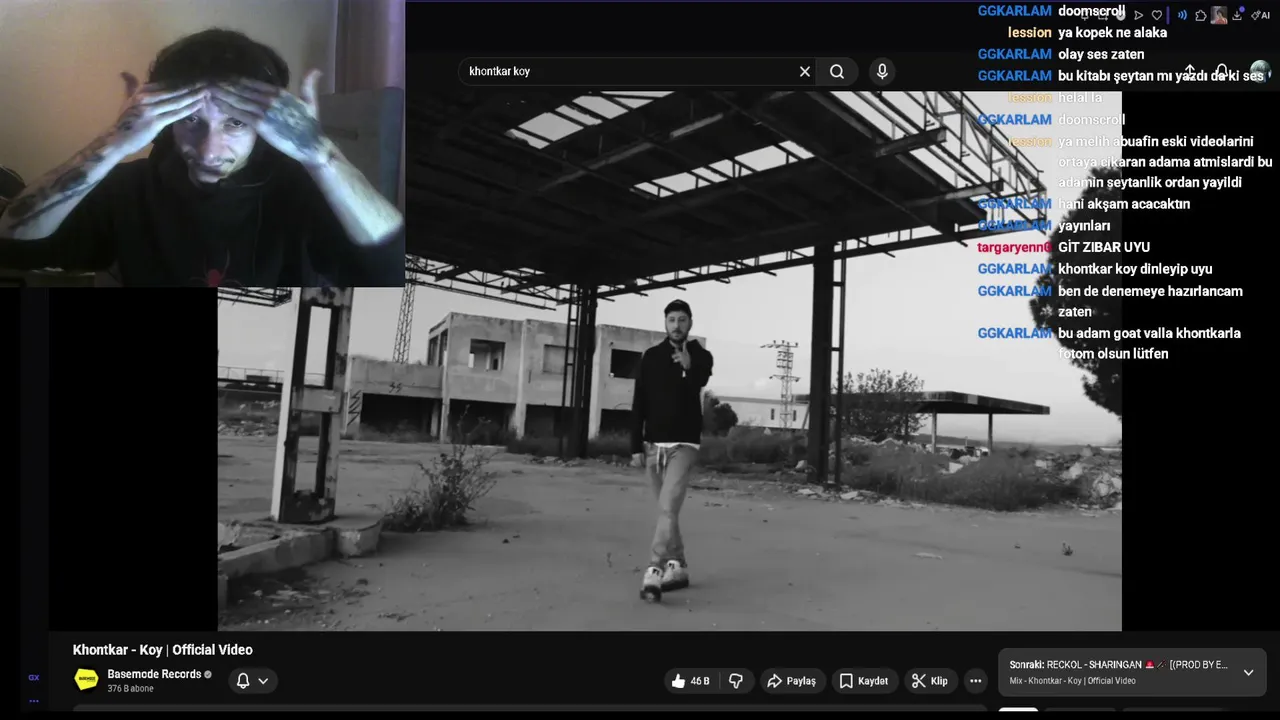Click the verified badge beside Basemode Records
Image resolution: width=1280 pixels, height=720 pixels.
[x=208, y=675]
